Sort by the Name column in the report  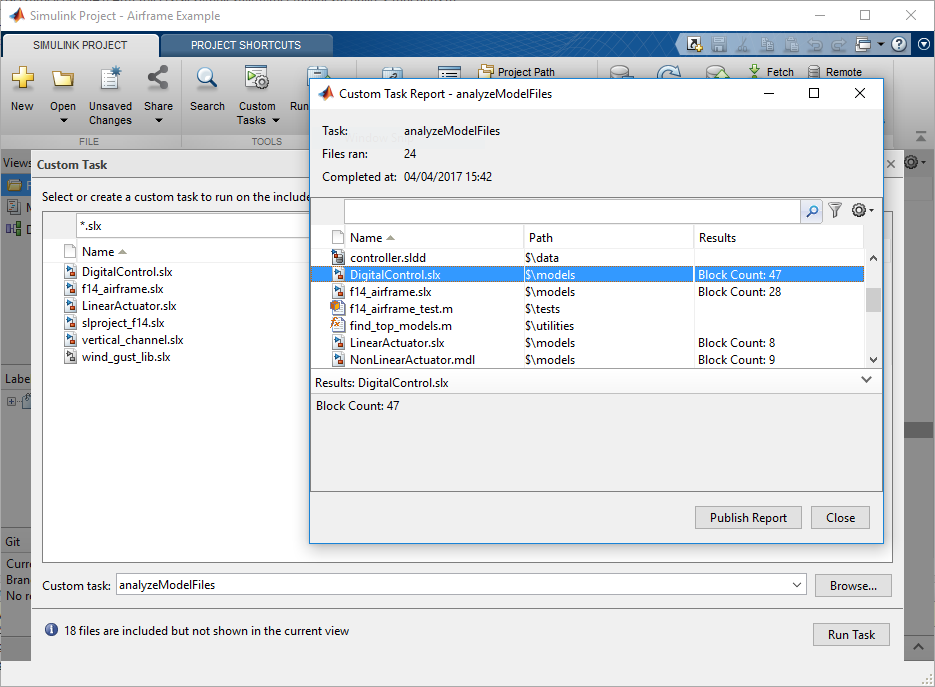pyautogui.click(x=434, y=238)
